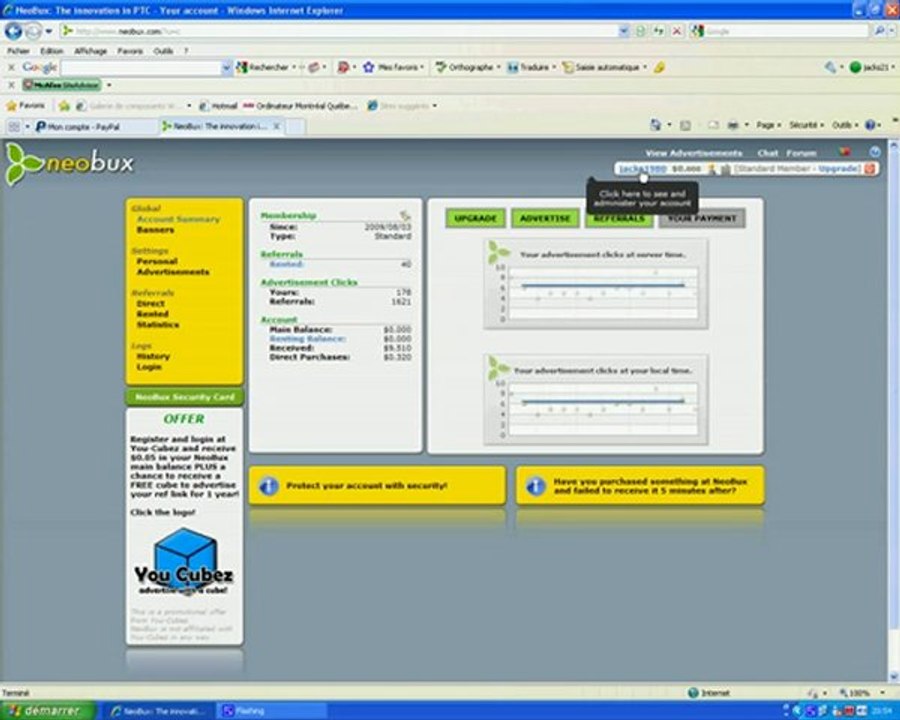Image resolution: width=900 pixels, height=720 pixels.
Task: Click the Rental Balance link
Action: pyautogui.click(x=307, y=339)
